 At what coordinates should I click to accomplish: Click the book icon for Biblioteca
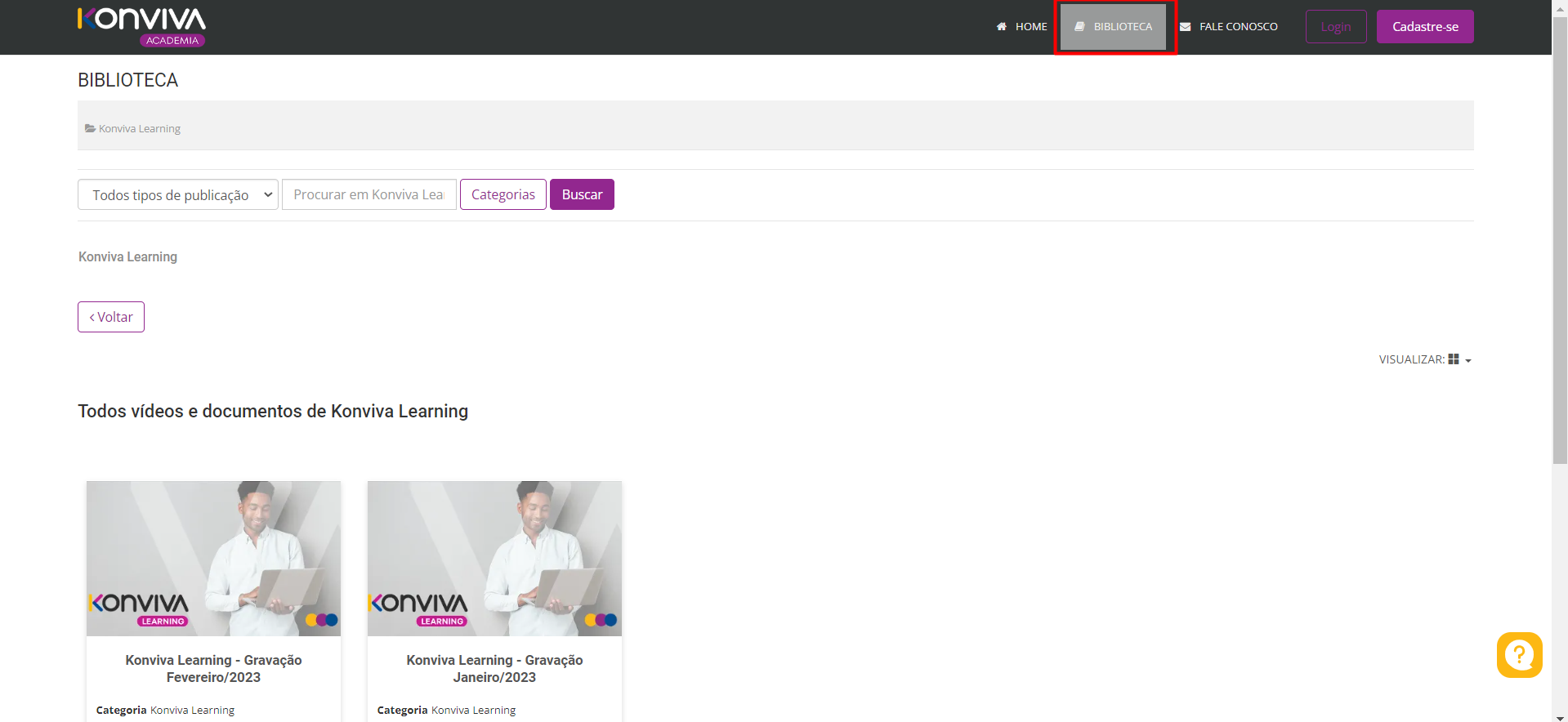pos(1079,27)
